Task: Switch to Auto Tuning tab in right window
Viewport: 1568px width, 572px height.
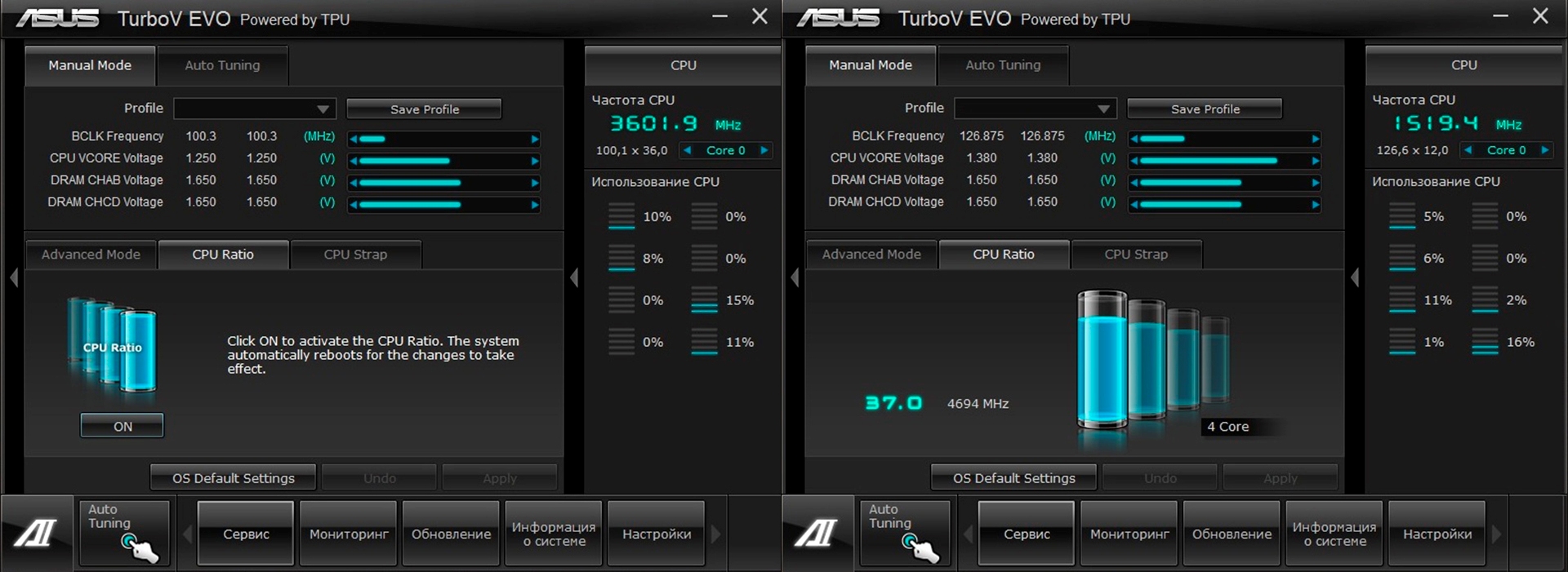Action: coord(1003,65)
